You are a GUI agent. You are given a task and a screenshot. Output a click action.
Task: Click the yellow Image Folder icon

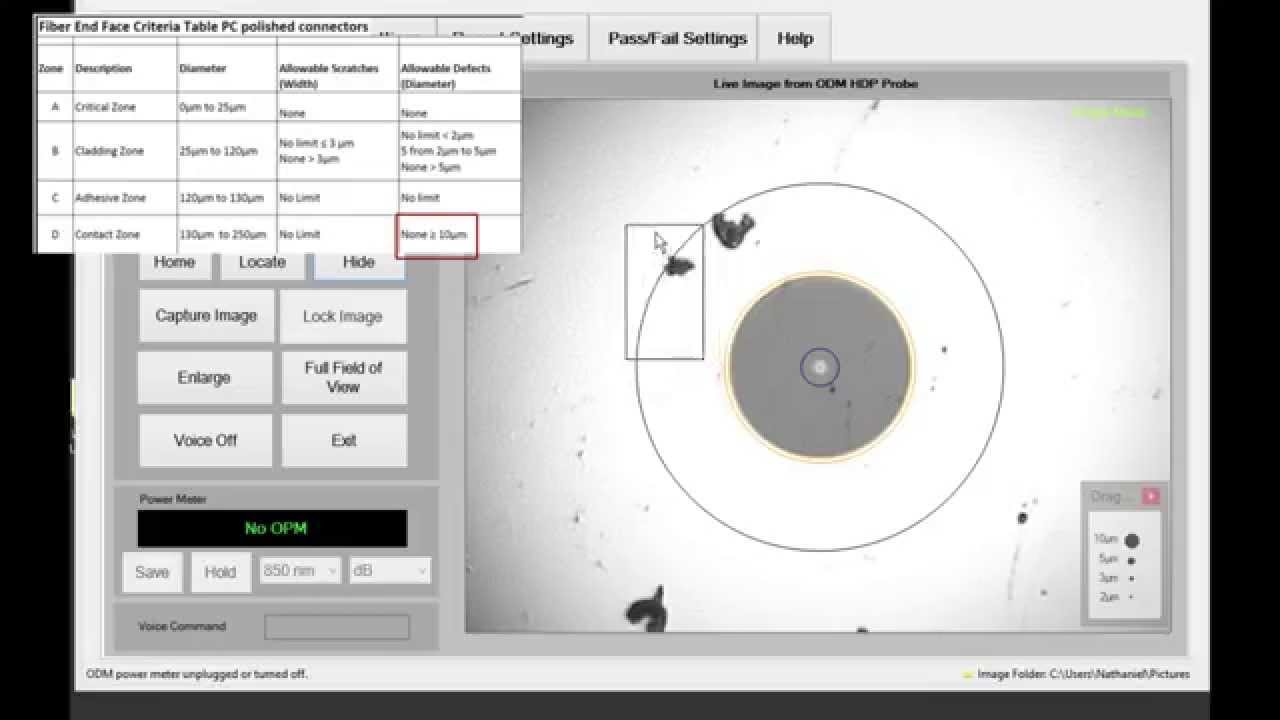[967, 675]
